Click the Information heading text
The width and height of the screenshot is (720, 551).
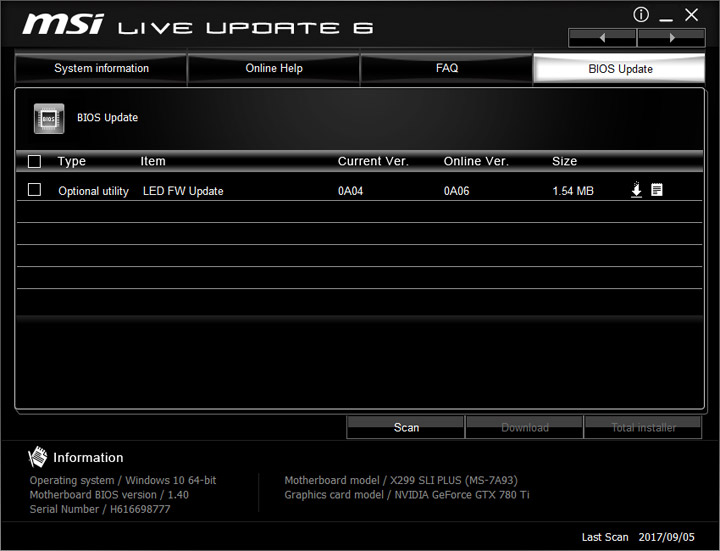(x=88, y=457)
